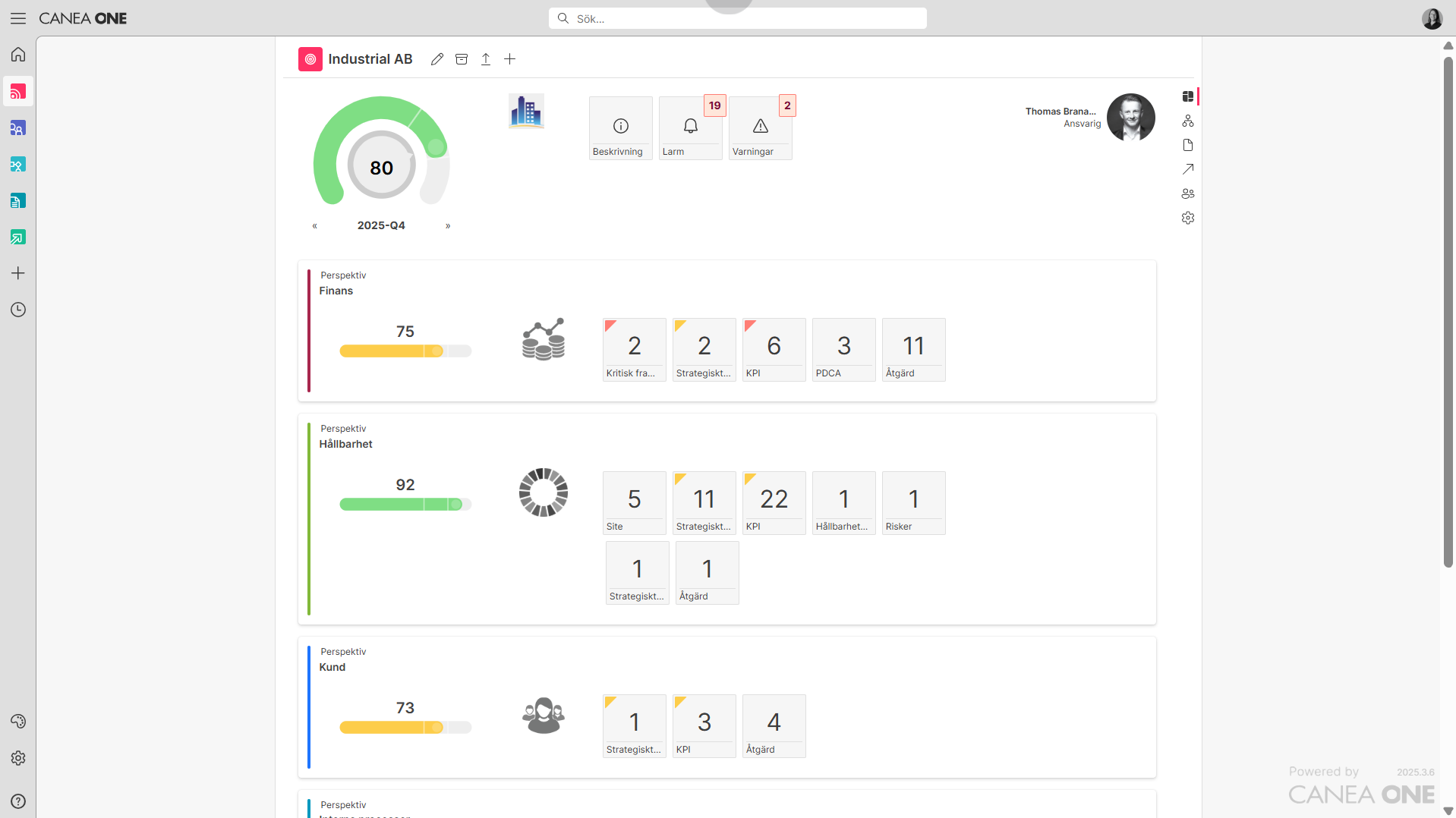
Task: Go to Home in left sidebar
Action: point(18,55)
